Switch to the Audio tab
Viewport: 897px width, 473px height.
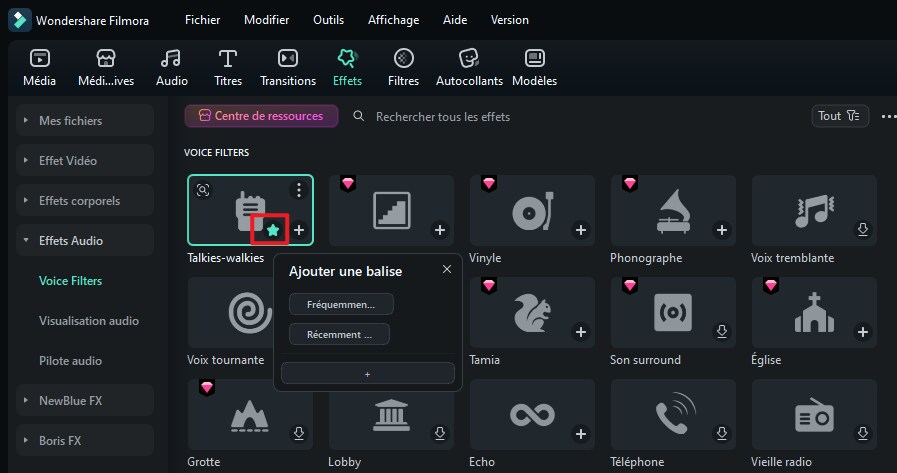(172, 67)
